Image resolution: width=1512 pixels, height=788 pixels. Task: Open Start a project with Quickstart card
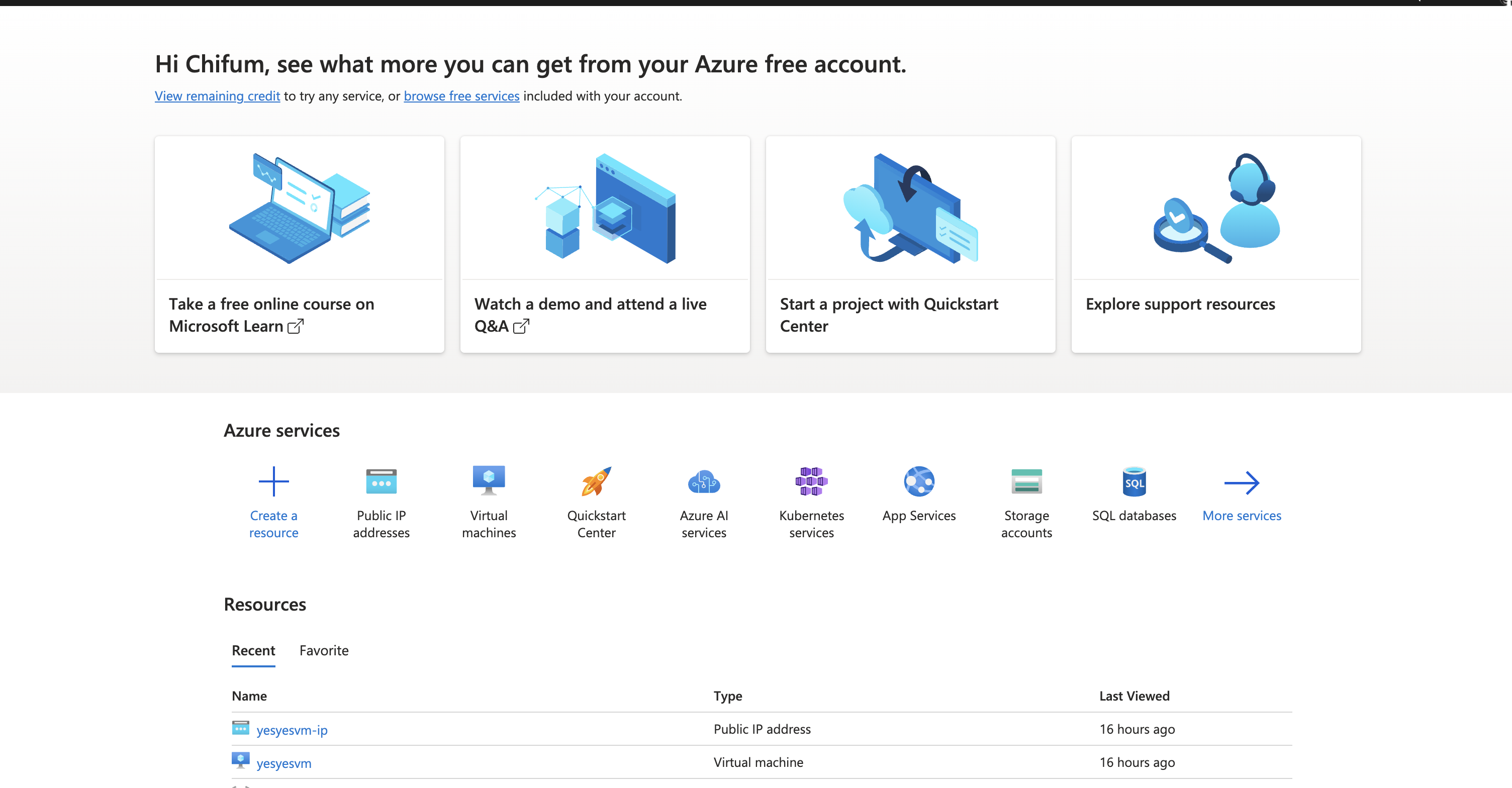click(x=910, y=244)
